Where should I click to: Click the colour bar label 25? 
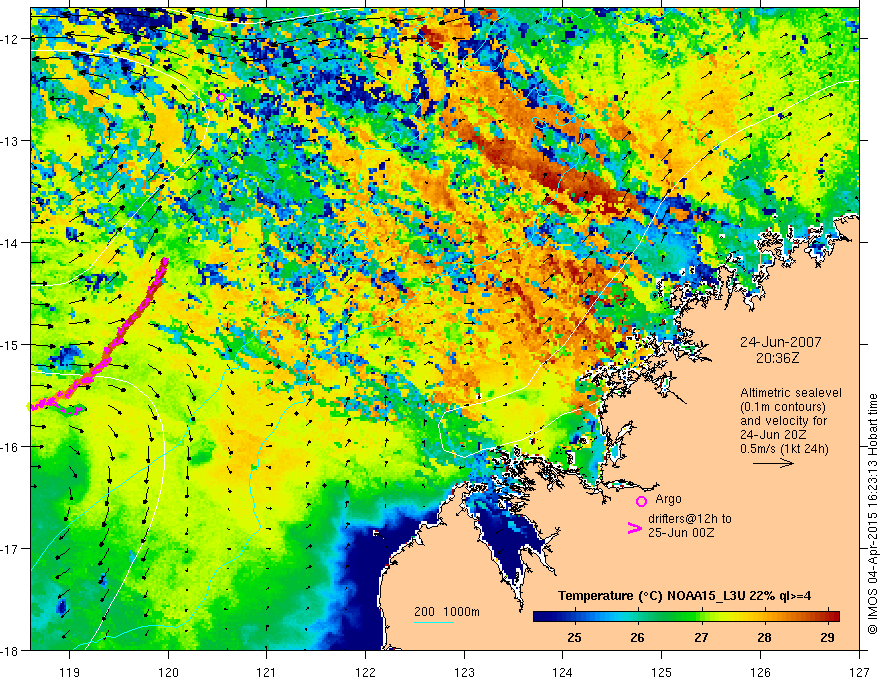[574, 637]
